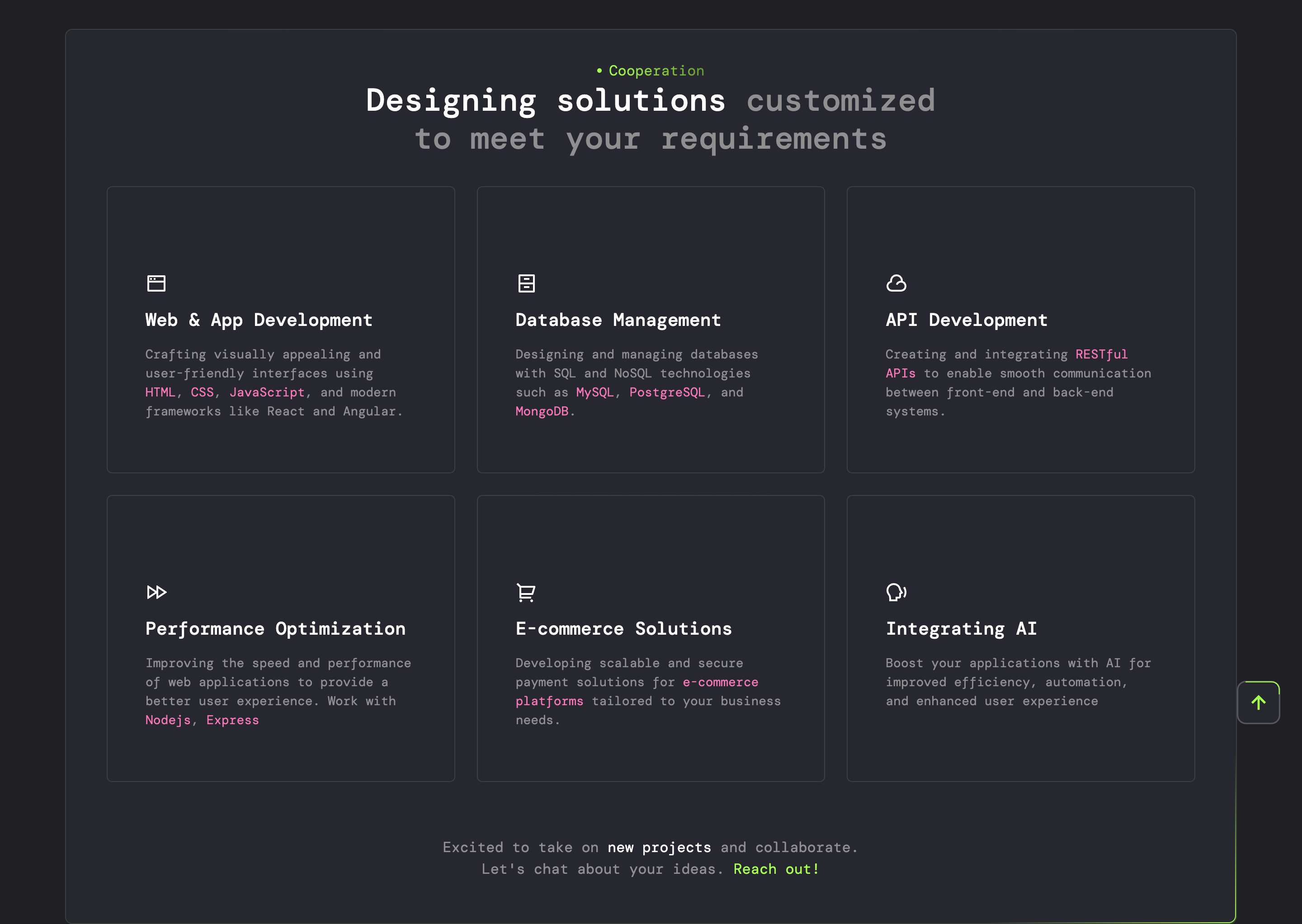Viewport: 1302px width, 924px height.
Task: Click the pink 'PostgreSQL' highlighted text
Action: (667, 392)
